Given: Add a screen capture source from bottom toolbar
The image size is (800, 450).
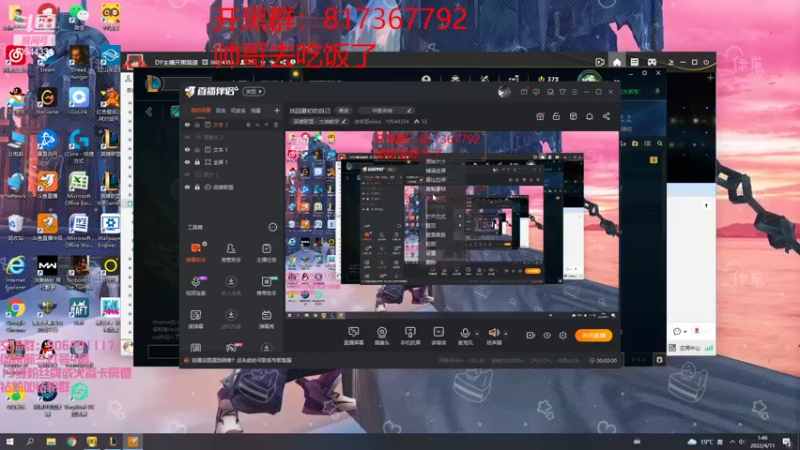Looking at the screenshot, I should [x=353, y=336].
